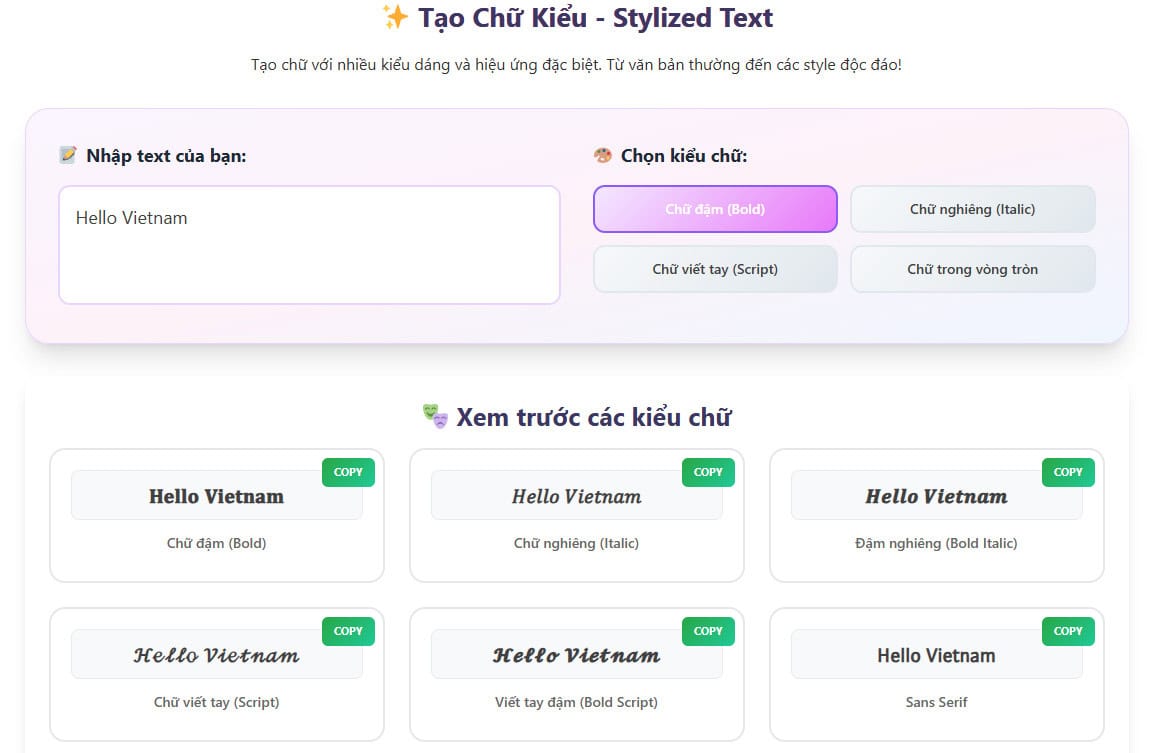Copy the Chữ nghiêng (Italic) preview text
Image resolution: width=1166 pixels, height=753 pixels.
point(708,472)
